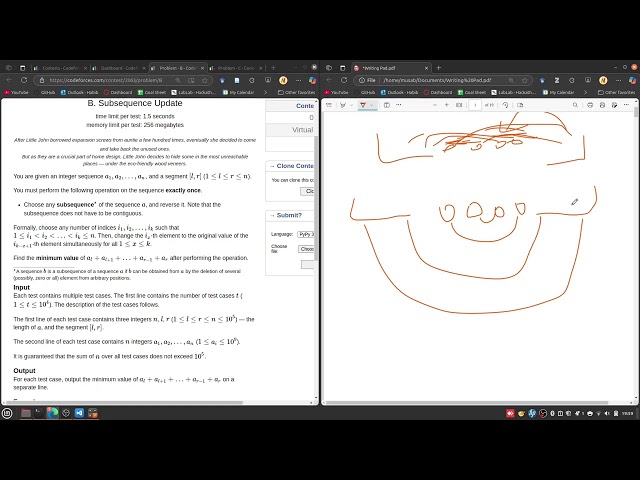Click the clock in the system tray
The width and height of the screenshot is (640, 480).
point(627,413)
